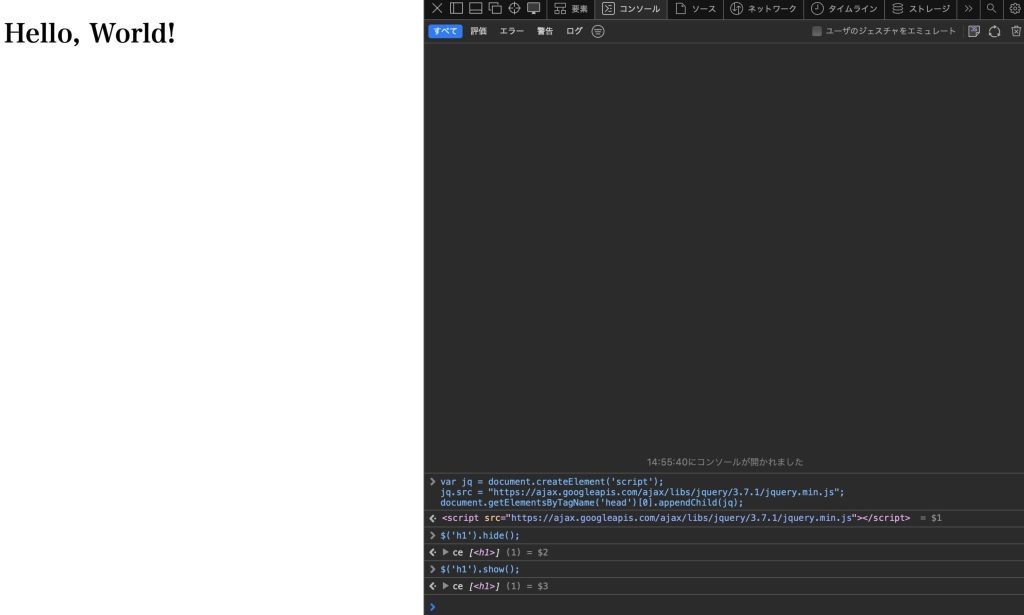Image resolution: width=1024 pixels, height=615 pixels.
Task: Toggle the device screen preview icon
Action: pos(534,8)
